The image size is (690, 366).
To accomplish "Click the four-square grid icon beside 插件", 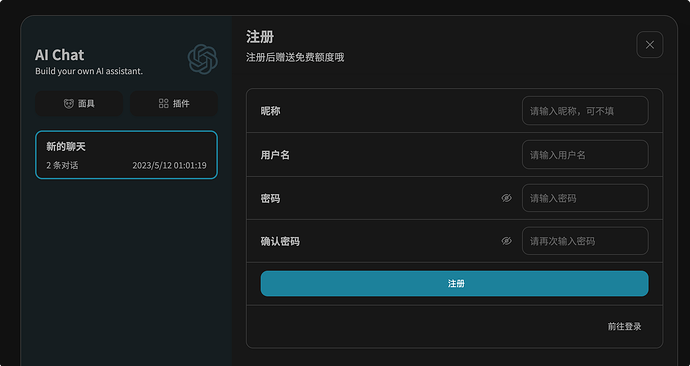I will pyautogui.click(x=164, y=104).
